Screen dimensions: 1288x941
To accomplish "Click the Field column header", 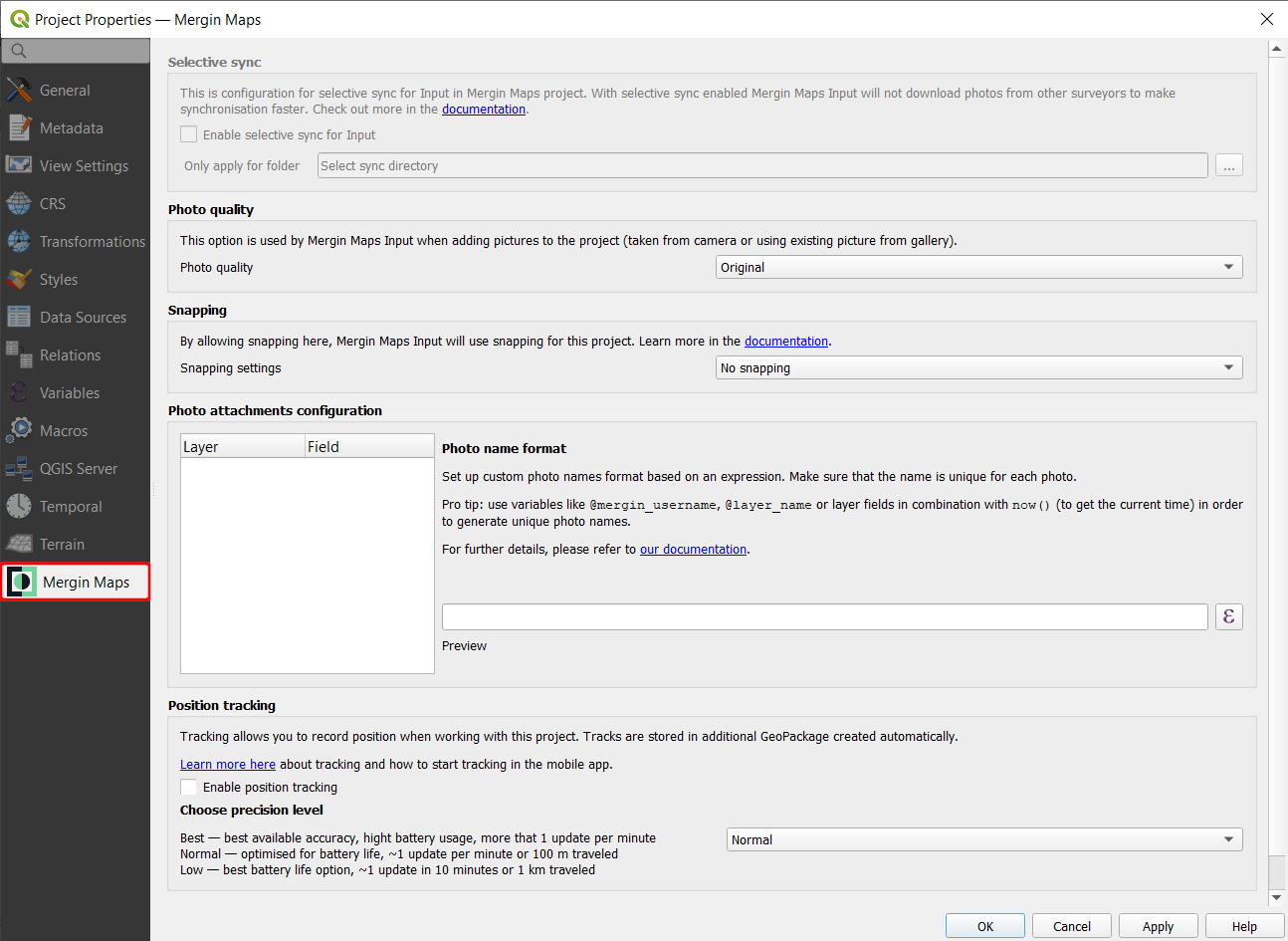I will (x=369, y=446).
